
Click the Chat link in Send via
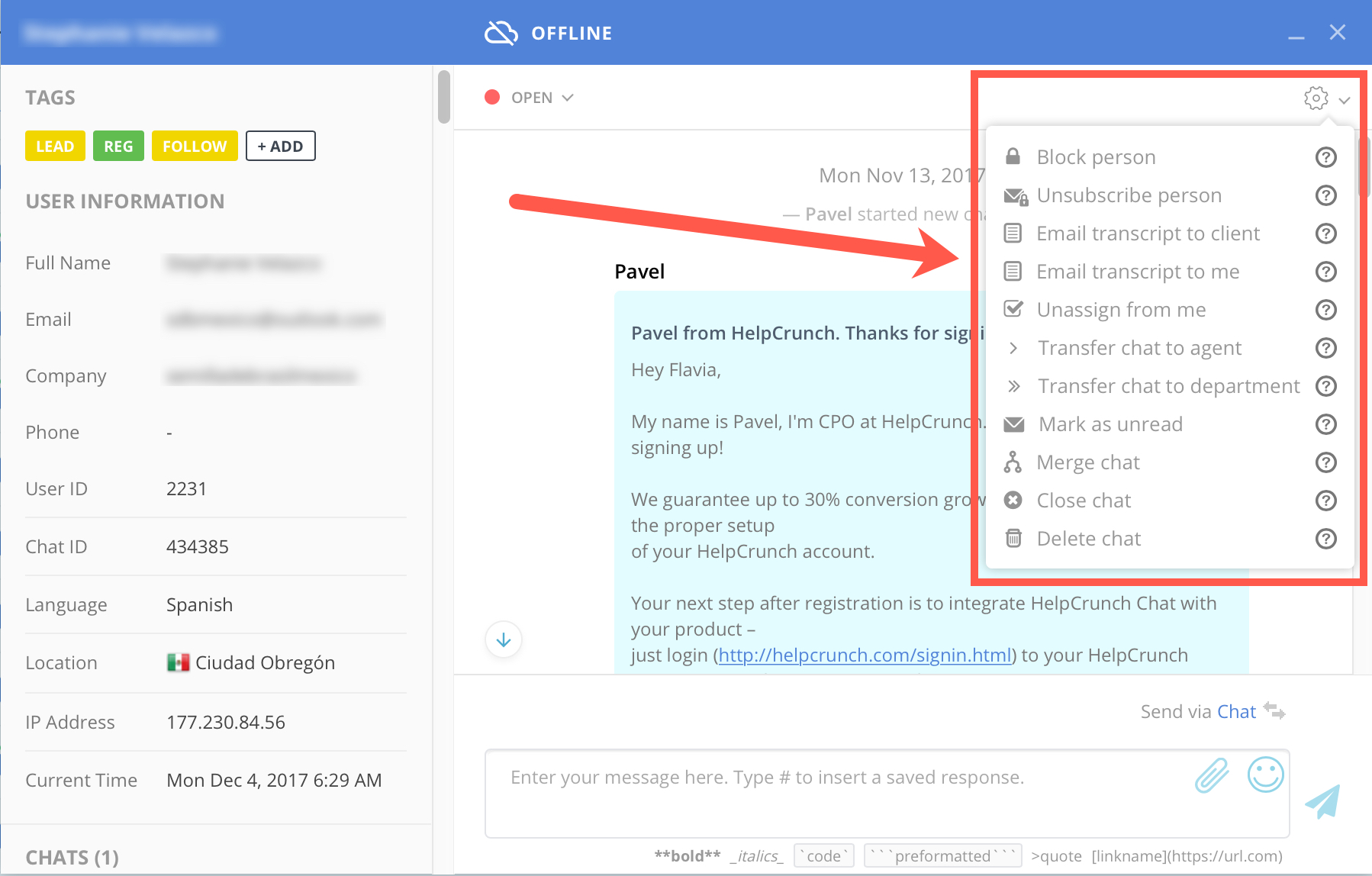tap(1236, 711)
